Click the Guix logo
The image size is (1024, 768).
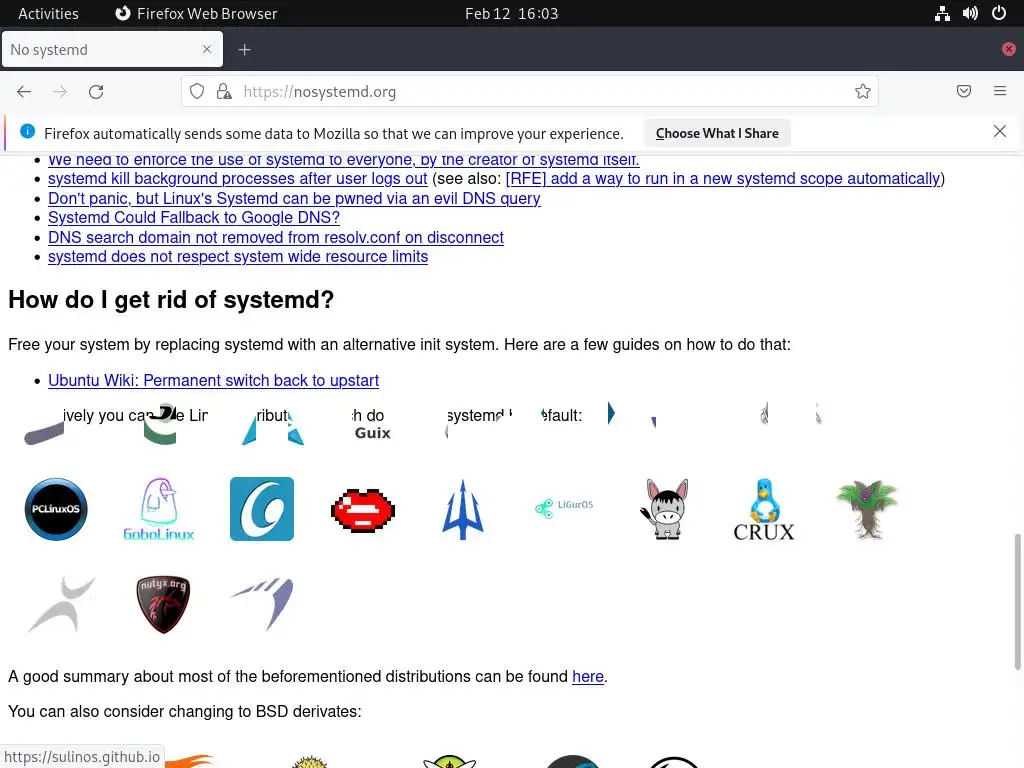[x=372, y=432]
